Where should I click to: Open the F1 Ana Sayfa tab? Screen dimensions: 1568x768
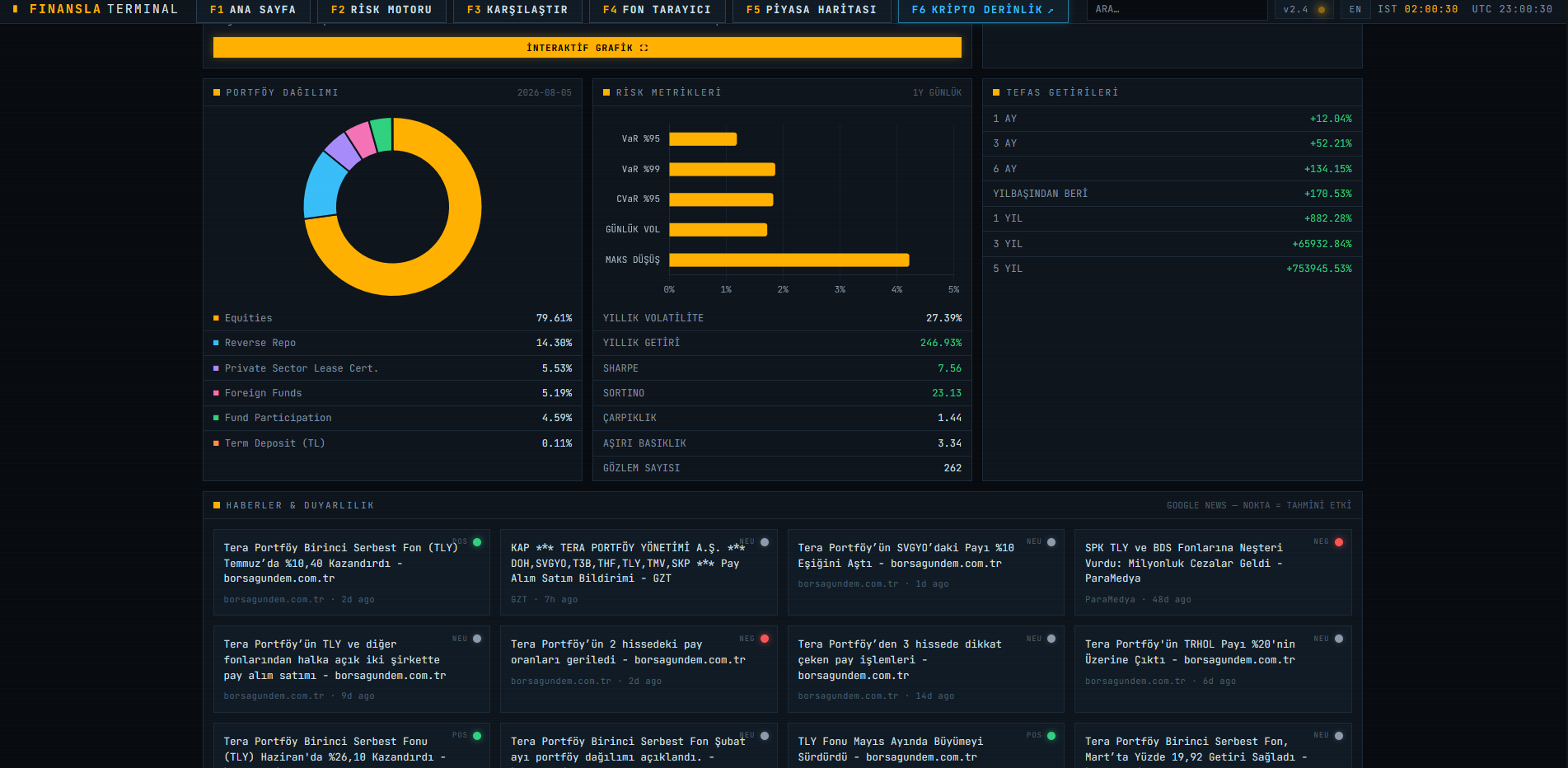point(253,10)
